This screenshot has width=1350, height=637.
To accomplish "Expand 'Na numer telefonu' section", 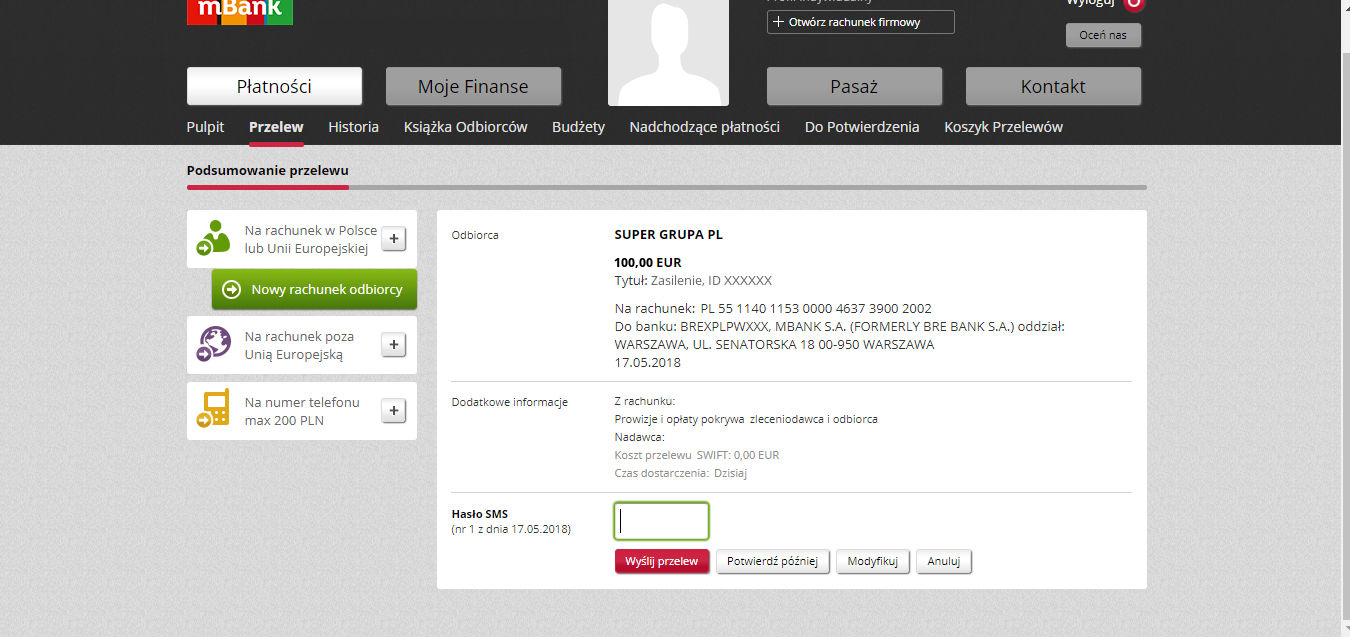I will tap(394, 411).
